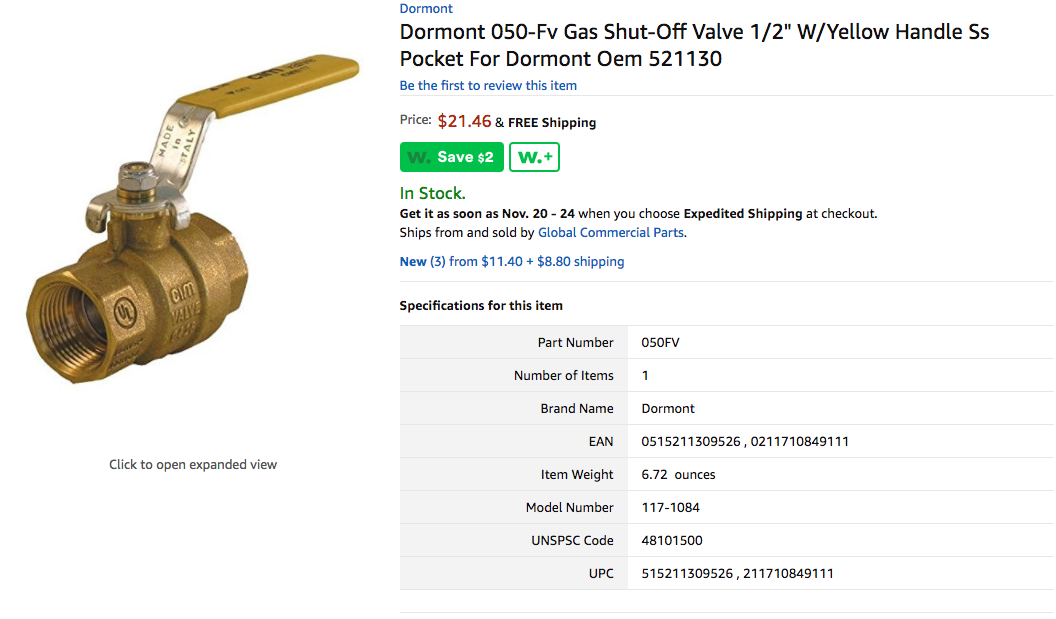Screen dimensions: 1056x619
Task: Click the 'Click to open expanded view' text
Action: tap(193, 464)
